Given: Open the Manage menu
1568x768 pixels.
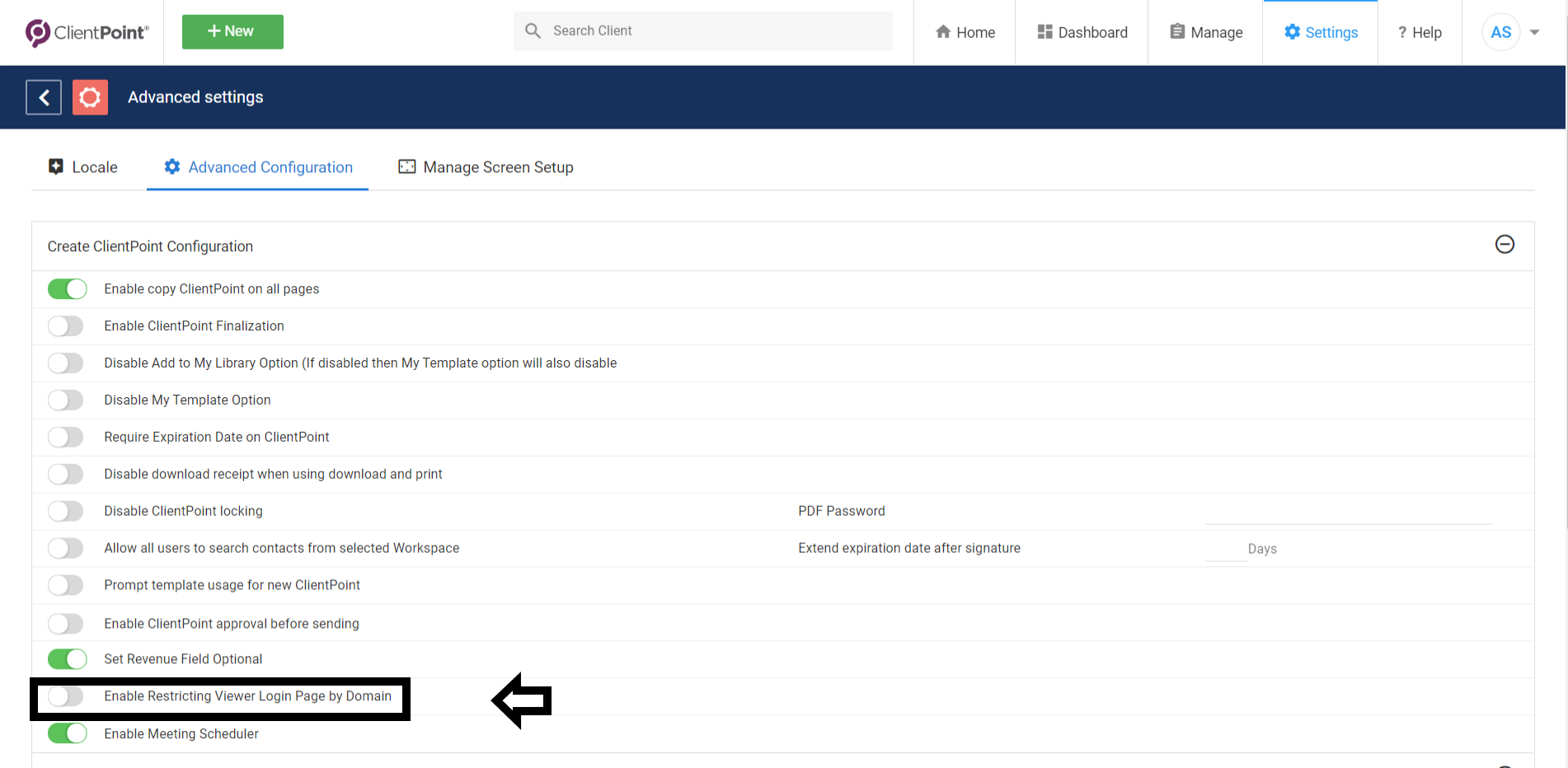Looking at the screenshot, I should (1205, 32).
